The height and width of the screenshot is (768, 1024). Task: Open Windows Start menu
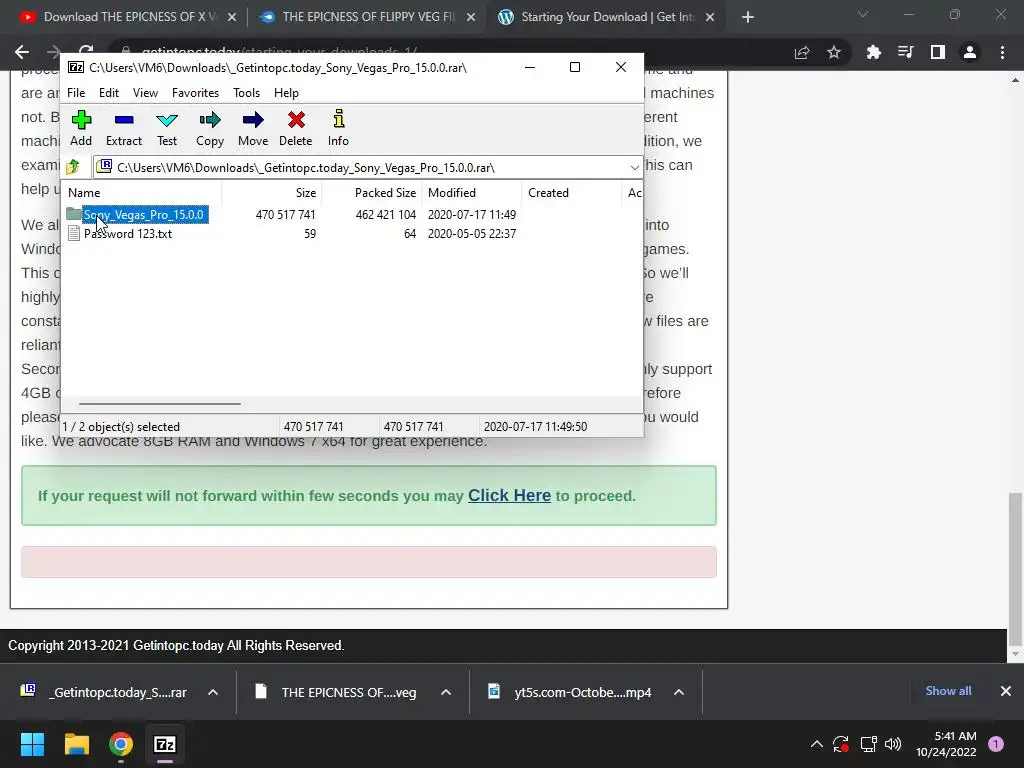(x=32, y=744)
